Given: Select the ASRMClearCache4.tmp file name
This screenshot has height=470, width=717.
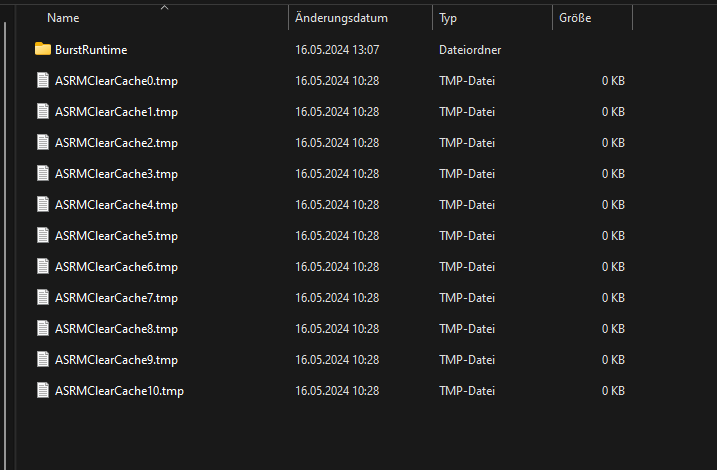Looking at the screenshot, I should click(x=116, y=204).
